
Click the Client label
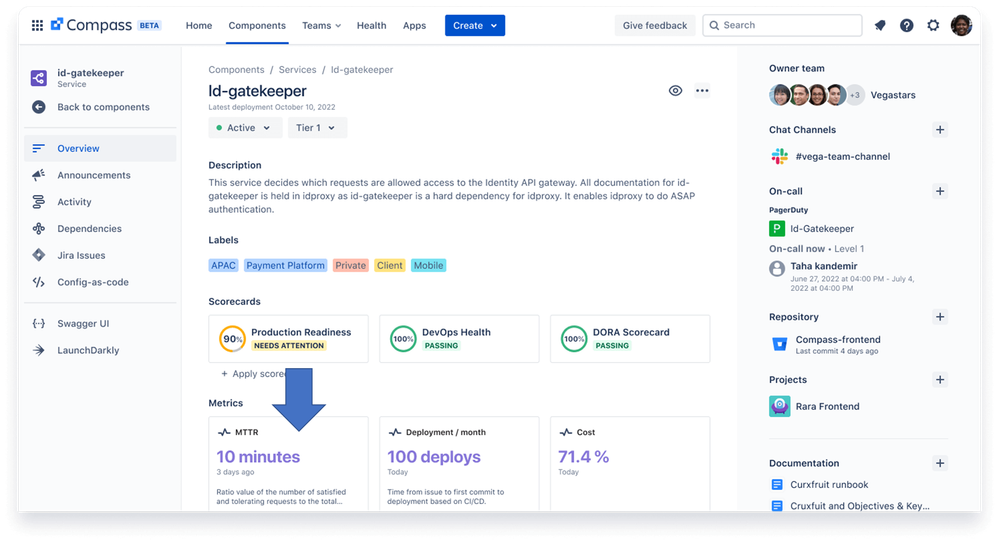tap(389, 266)
